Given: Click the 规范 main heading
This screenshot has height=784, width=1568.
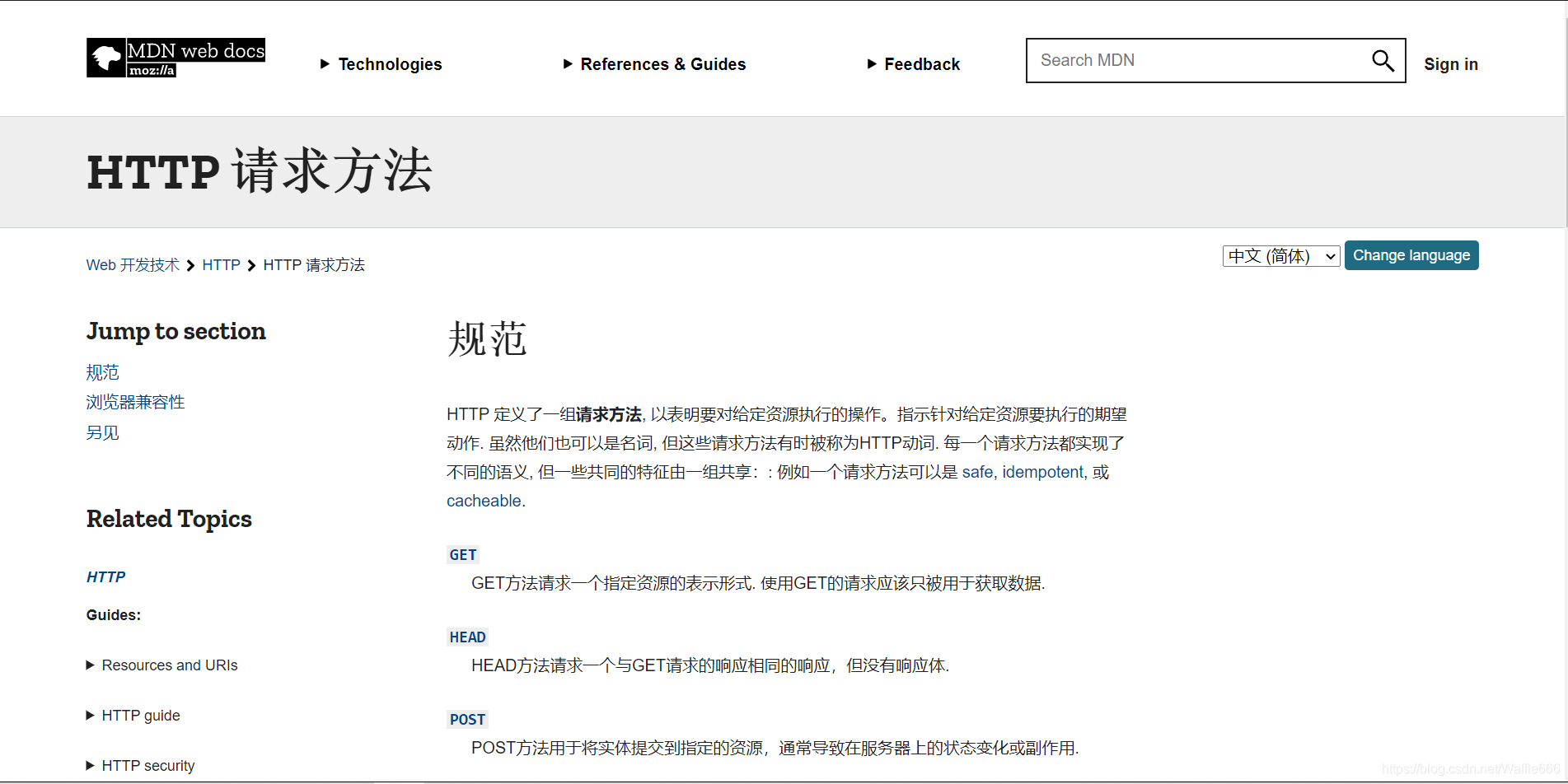Looking at the screenshot, I should [x=487, y=339].
